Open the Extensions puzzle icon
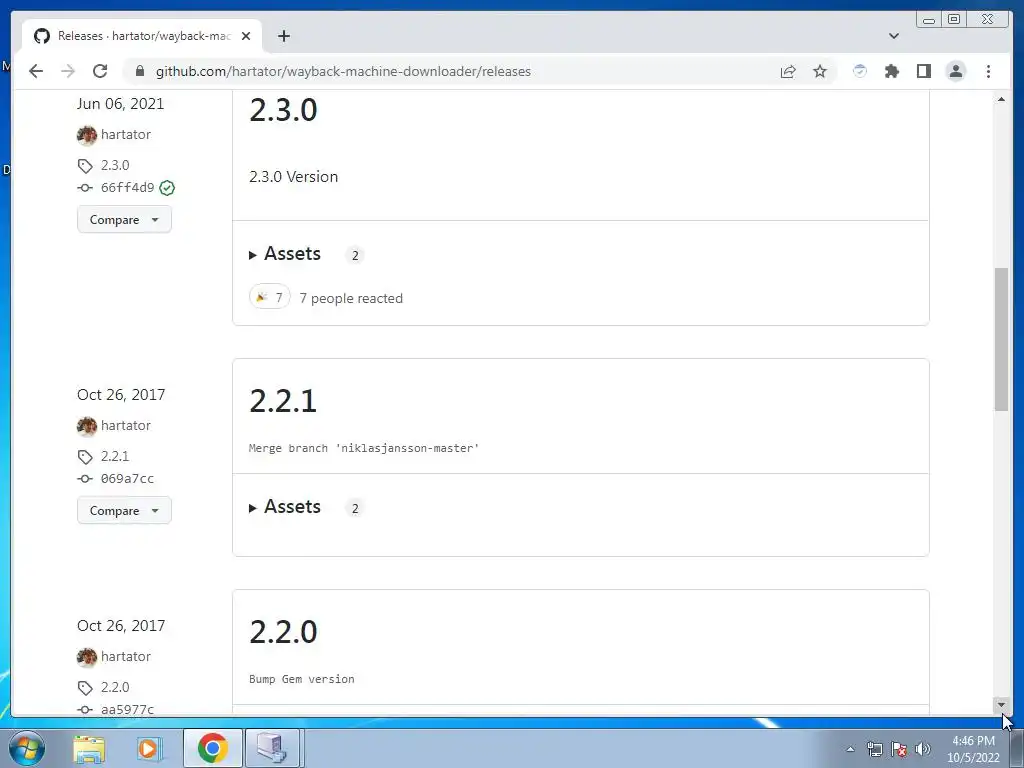The image size is (1024, 768). coord(891,71)
